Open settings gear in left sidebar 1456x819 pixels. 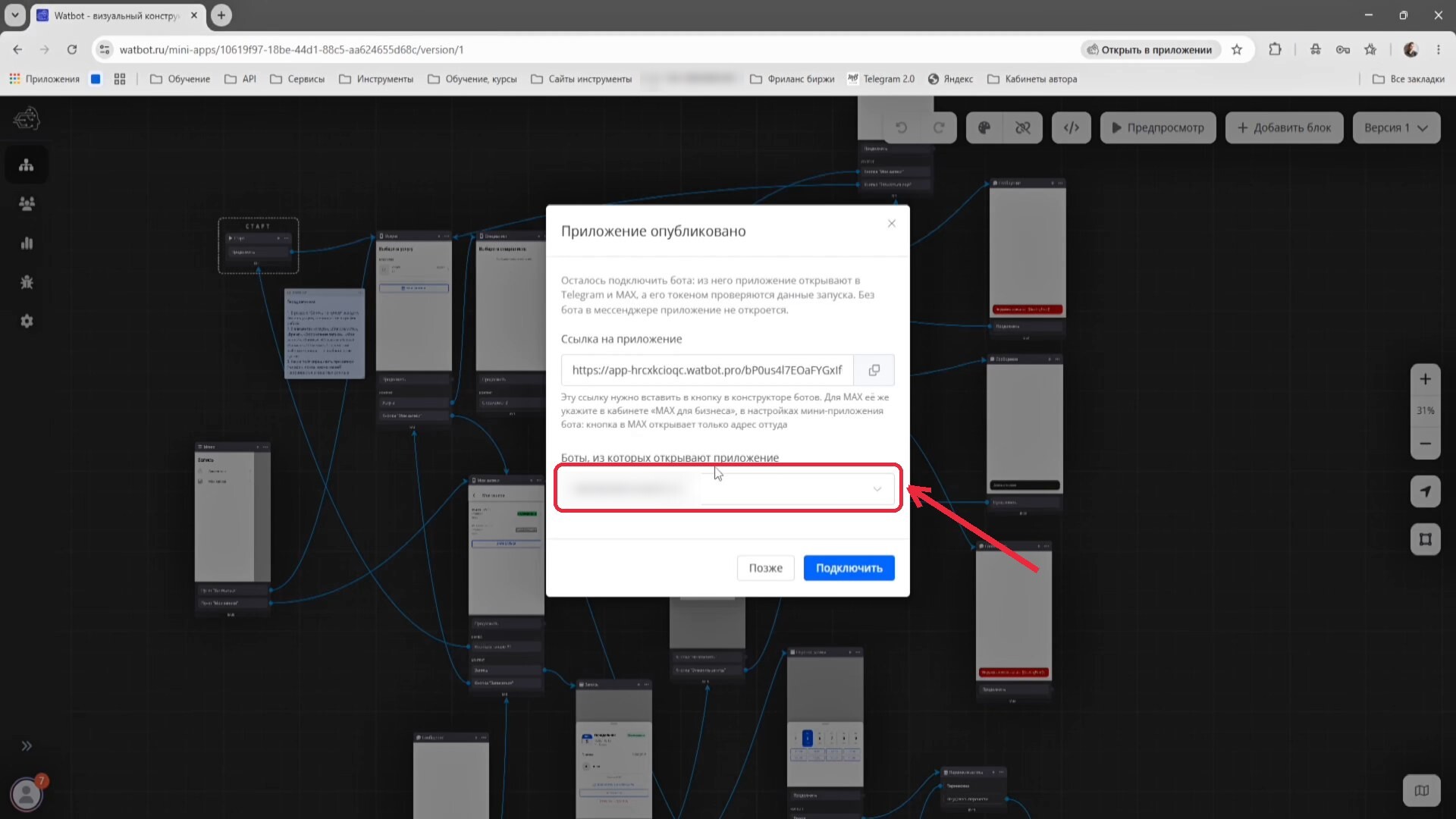tap(27, 321)
